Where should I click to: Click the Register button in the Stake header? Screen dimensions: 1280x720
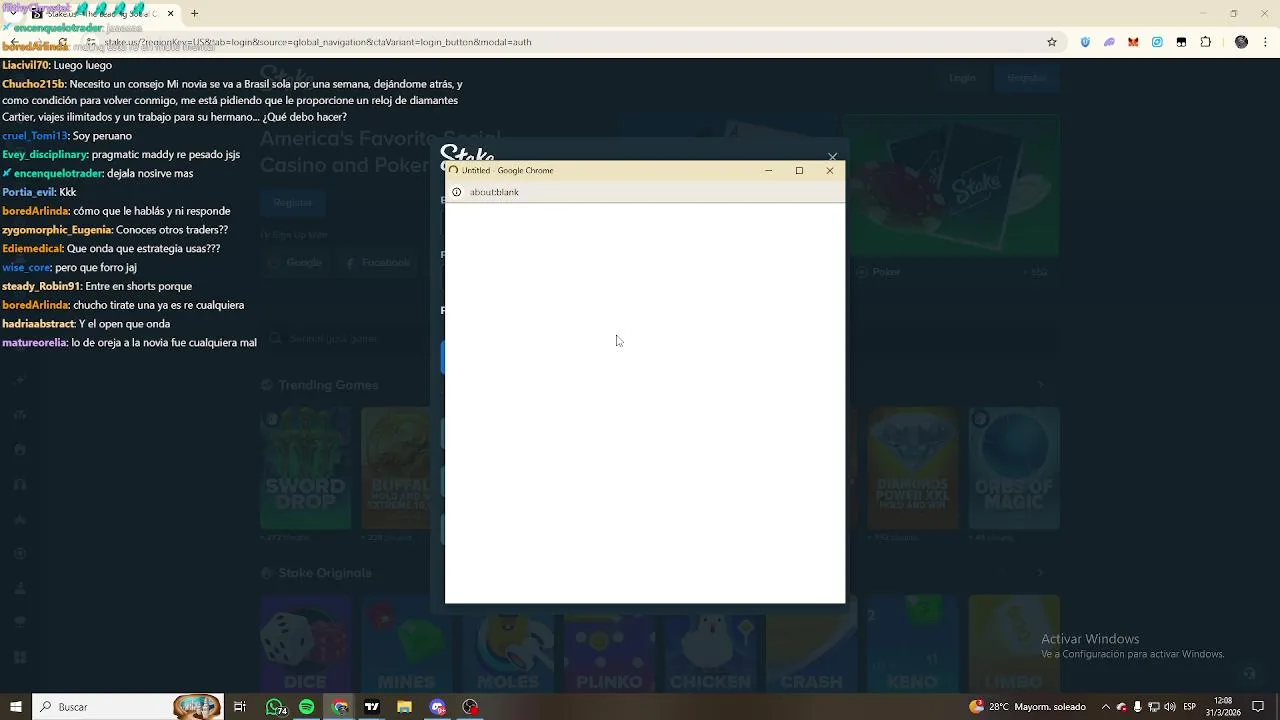pos(1026,78)
